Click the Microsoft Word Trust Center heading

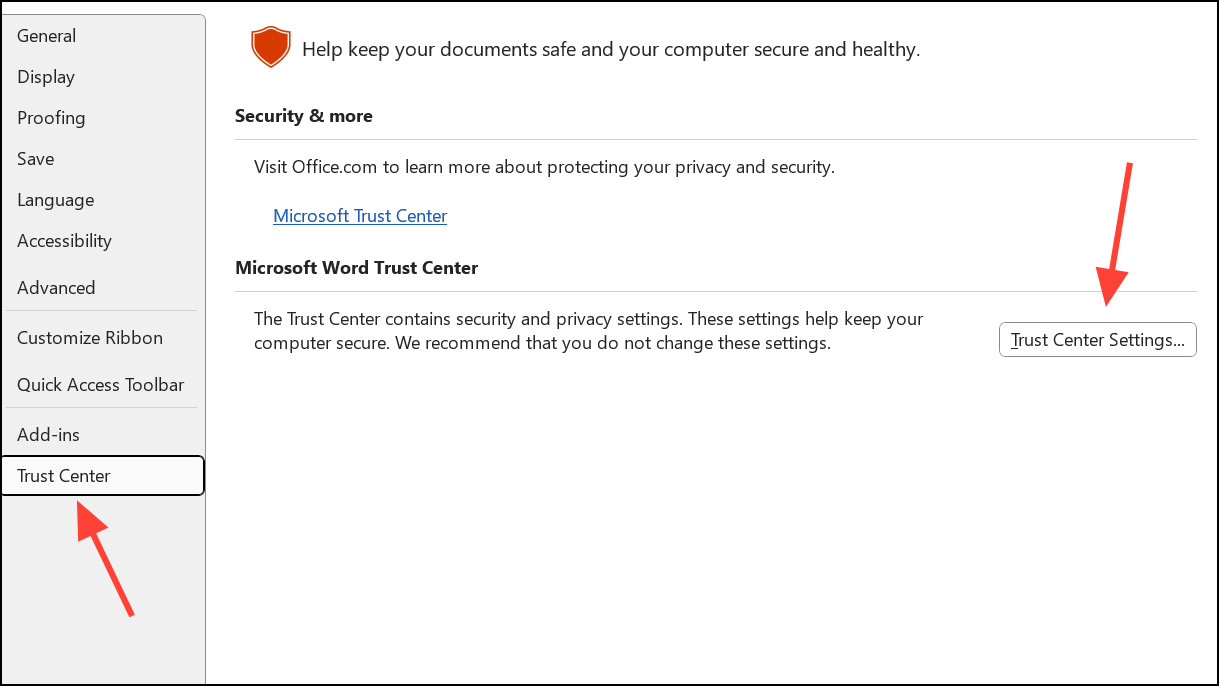pyautogui.click(x=356, y=267)
